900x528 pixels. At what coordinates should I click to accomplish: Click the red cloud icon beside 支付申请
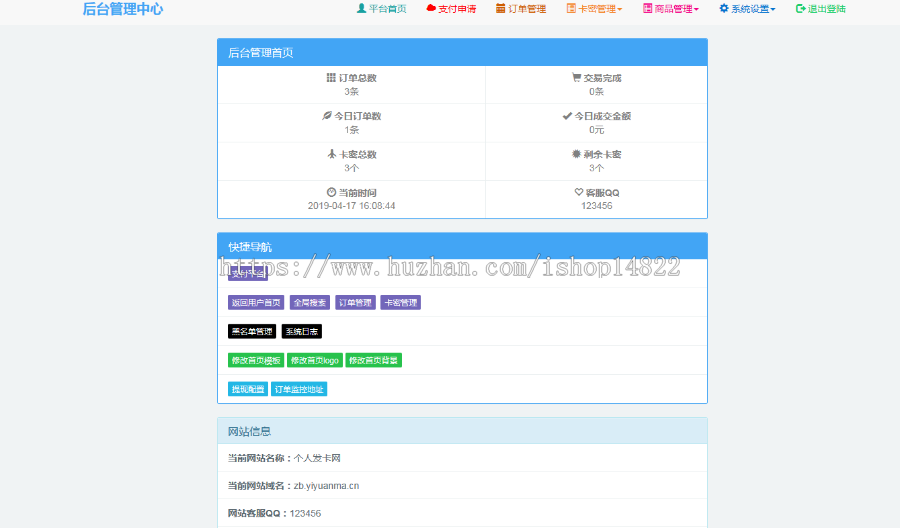pyautogui.click(x=430, y=8)
